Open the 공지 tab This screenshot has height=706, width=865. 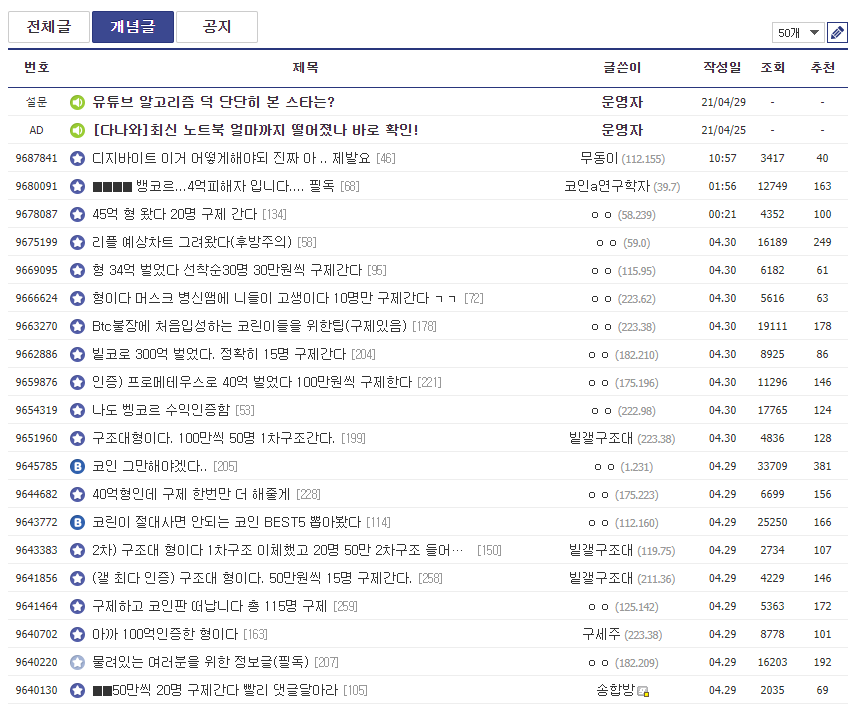(217, 26)
